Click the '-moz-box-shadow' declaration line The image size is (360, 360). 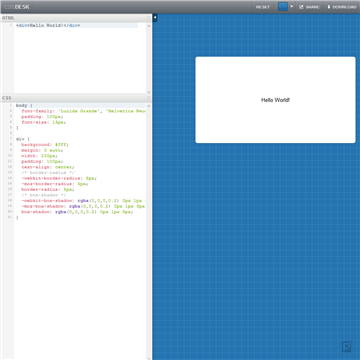click(83, 206)
